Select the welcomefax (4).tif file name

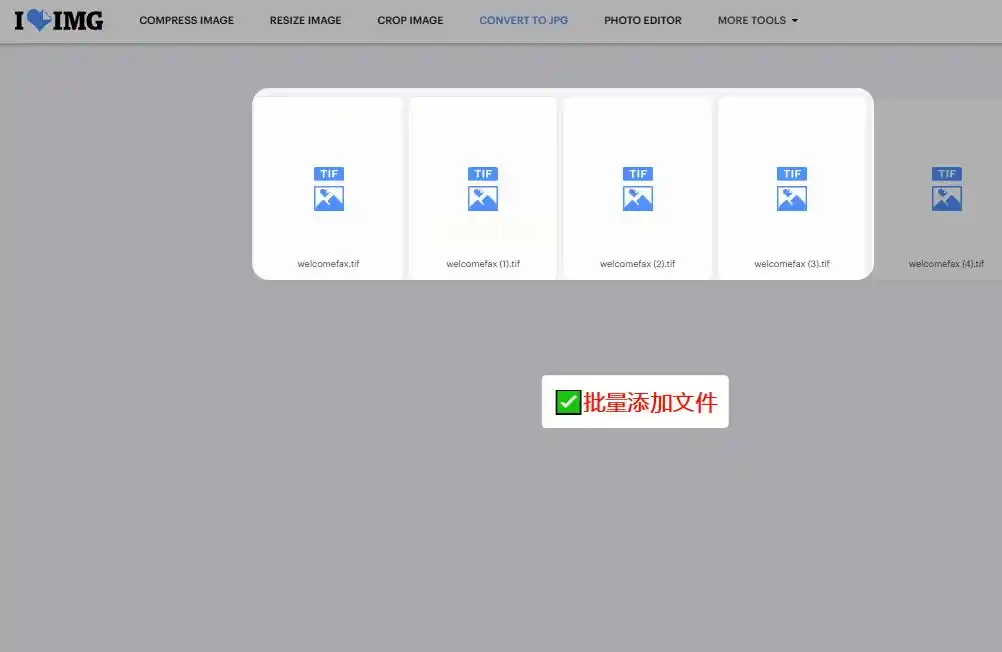click(946, 263)
